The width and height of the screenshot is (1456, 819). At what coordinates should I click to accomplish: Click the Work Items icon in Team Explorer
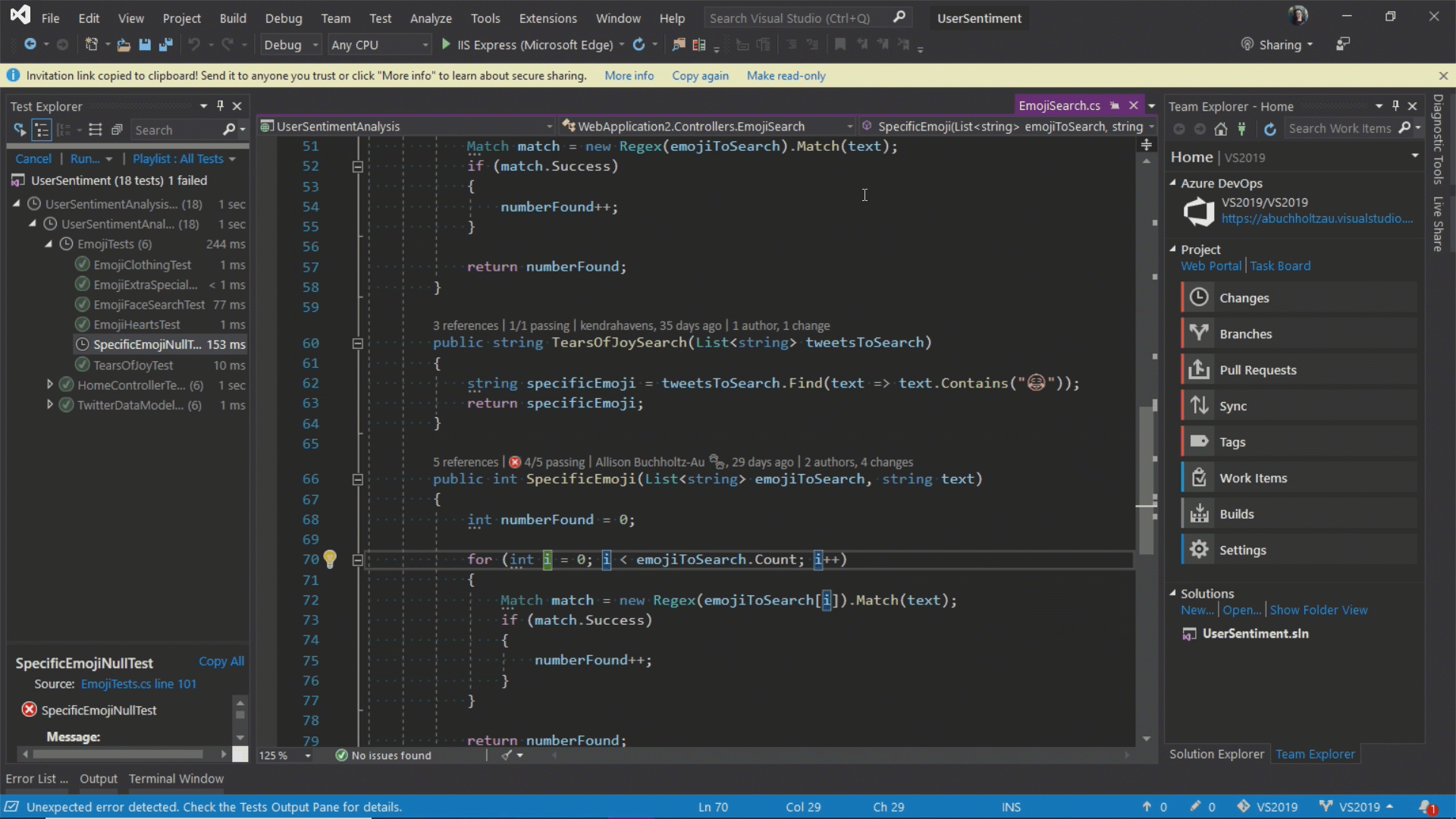[1199, 477]
